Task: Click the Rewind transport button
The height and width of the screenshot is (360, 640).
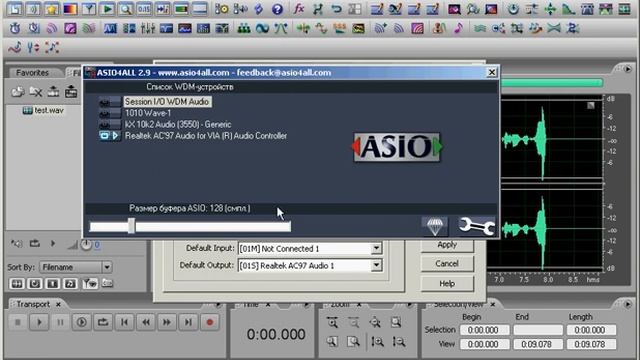Action: [x=146, y=322]
